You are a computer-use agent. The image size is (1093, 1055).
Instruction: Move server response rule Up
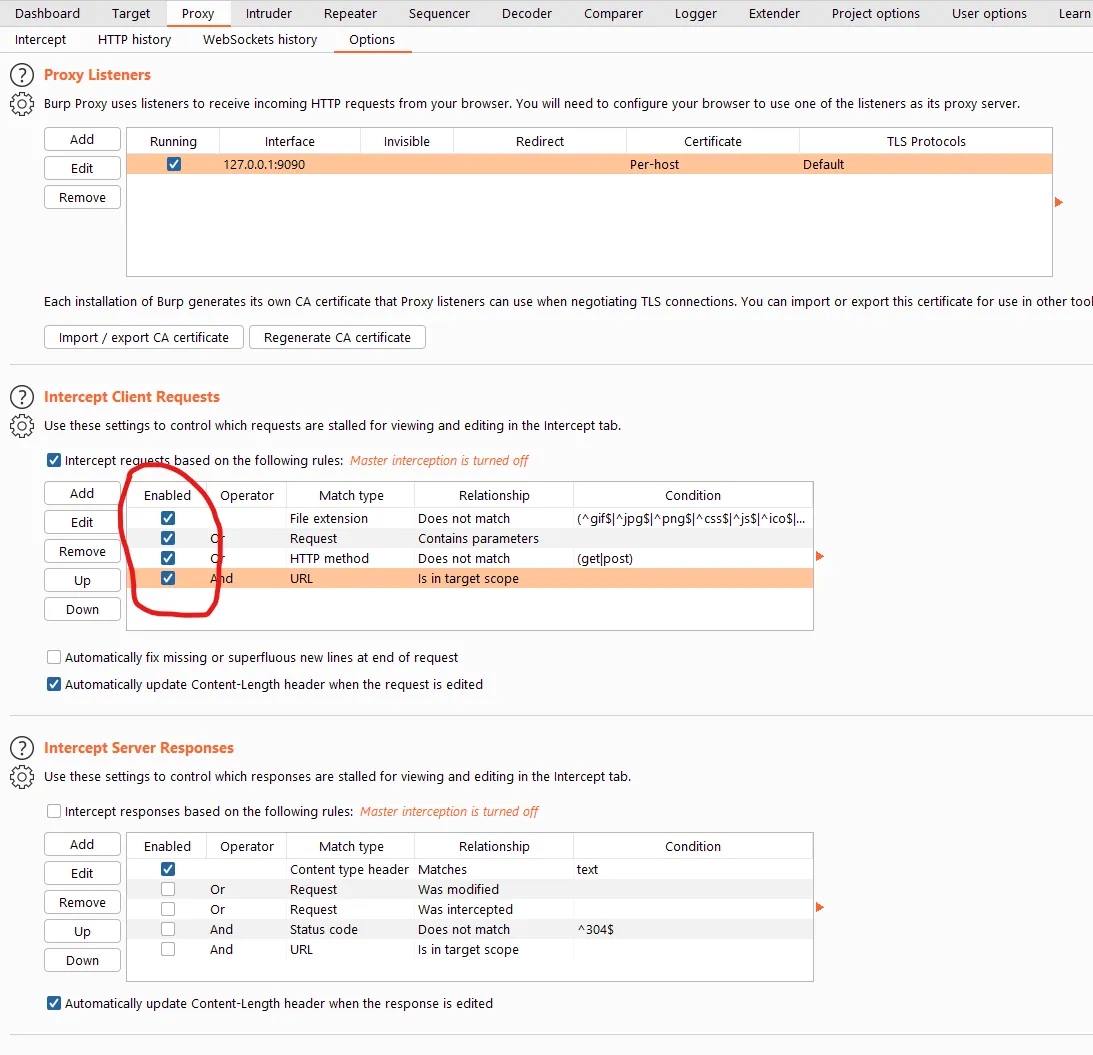click(82, 932)
